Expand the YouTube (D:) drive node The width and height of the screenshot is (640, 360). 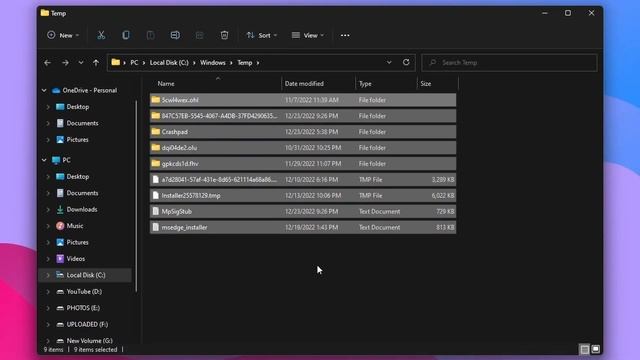pos(48,292)
